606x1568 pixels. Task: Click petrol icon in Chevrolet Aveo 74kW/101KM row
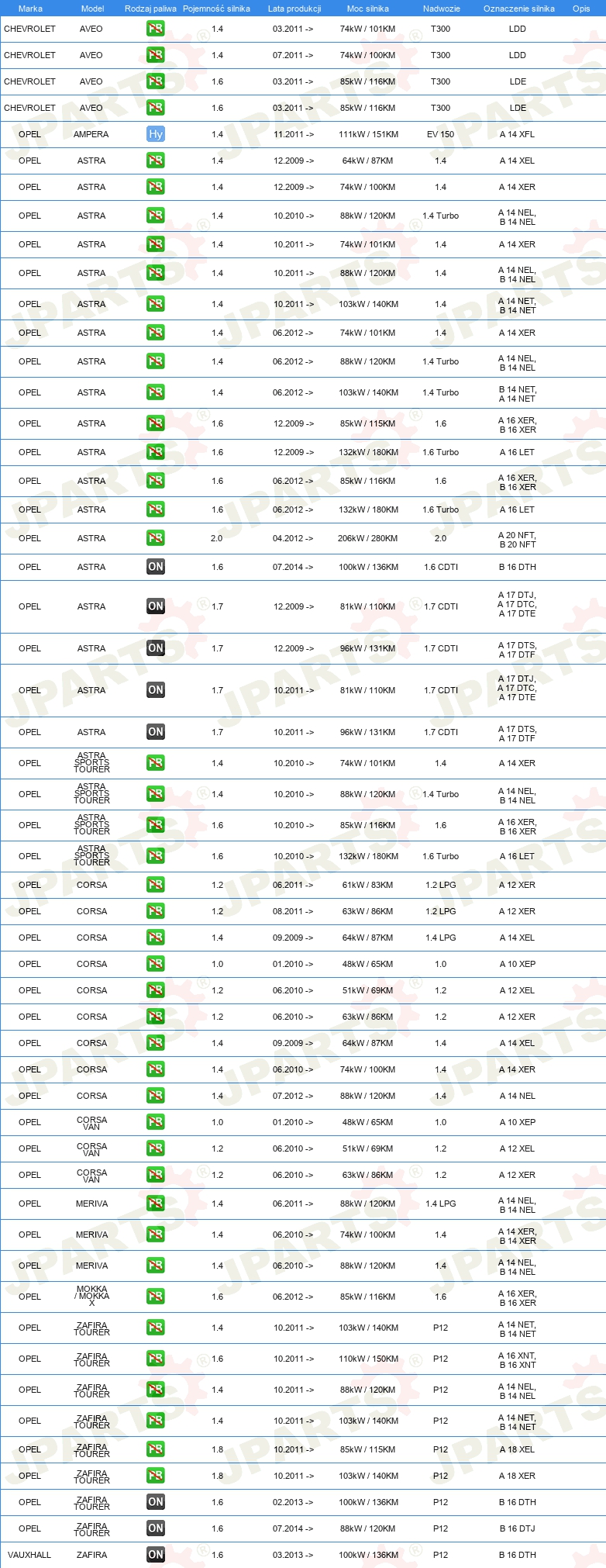[155, 29]
